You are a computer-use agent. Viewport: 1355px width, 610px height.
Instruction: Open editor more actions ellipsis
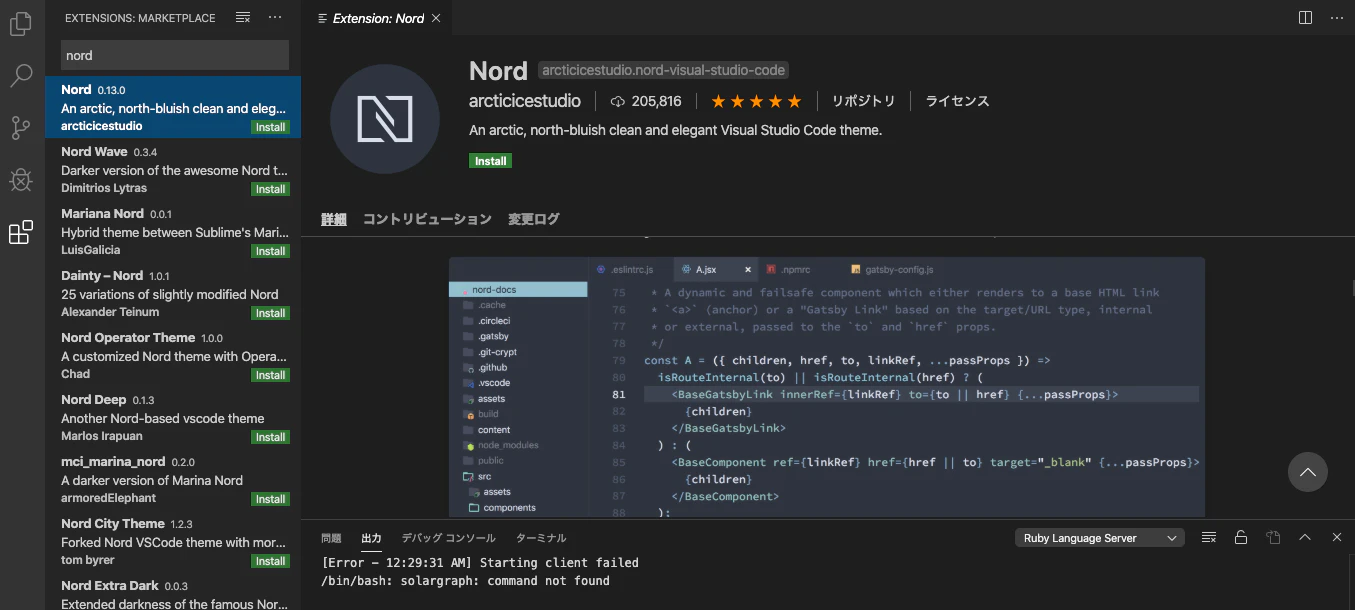1336,18
